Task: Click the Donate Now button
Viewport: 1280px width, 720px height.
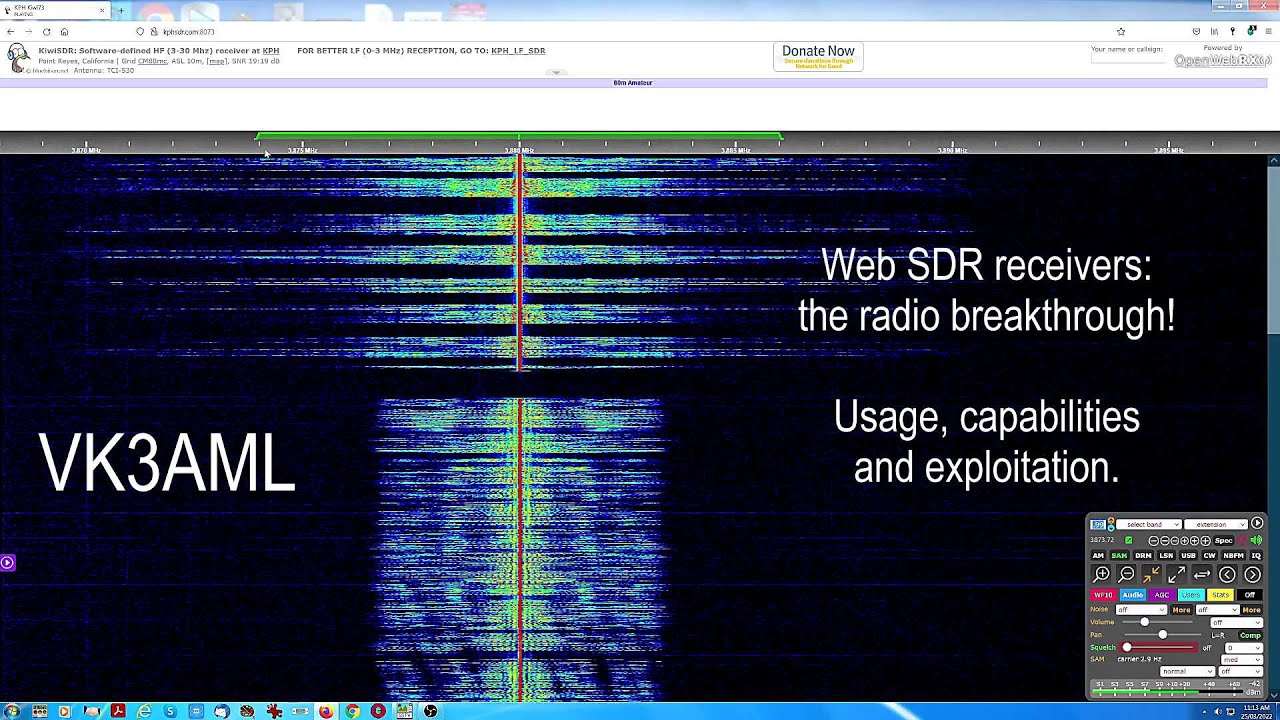Action: [x=818, y=56]
